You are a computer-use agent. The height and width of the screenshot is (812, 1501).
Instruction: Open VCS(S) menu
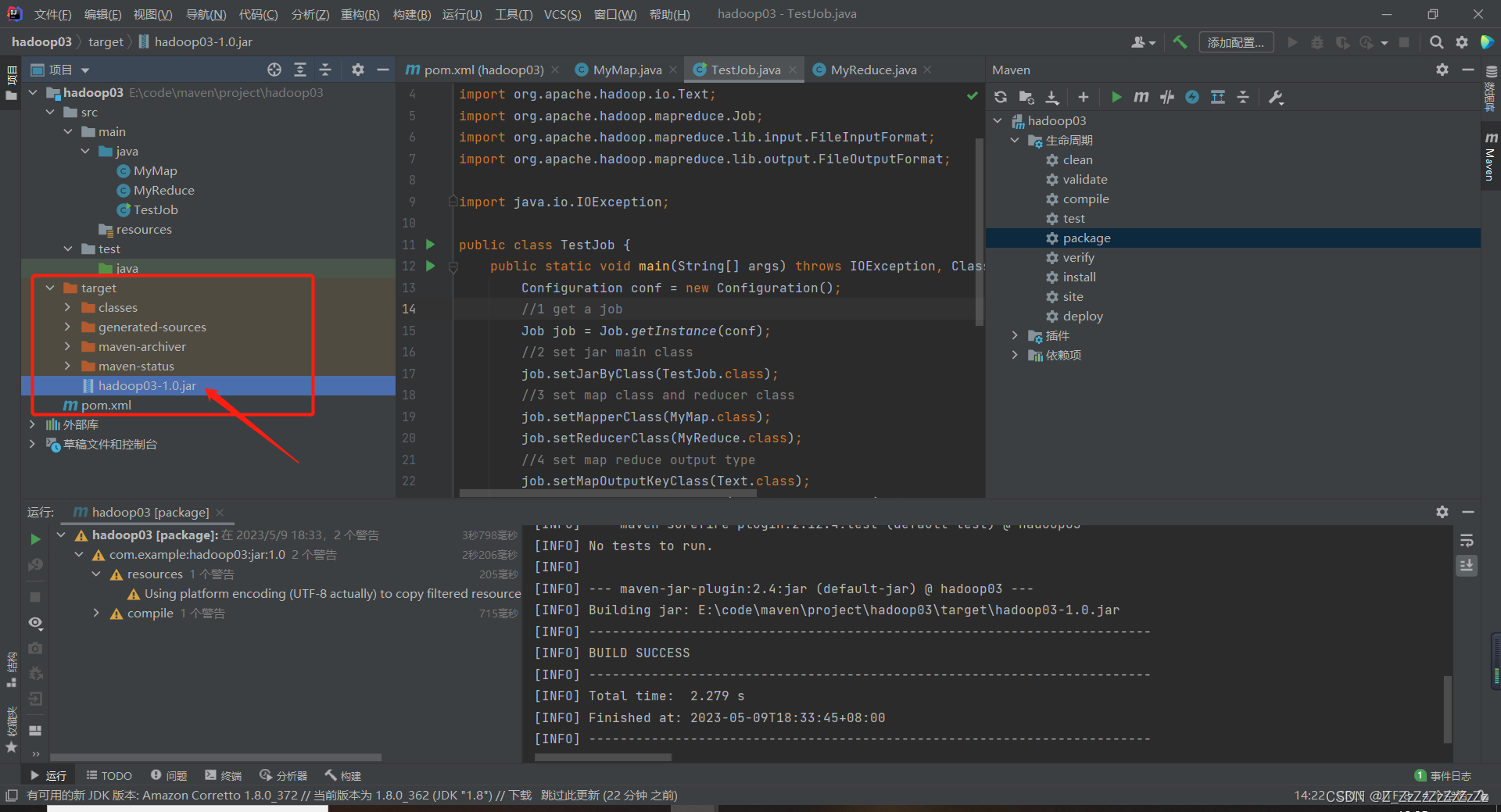tap(562, 14)
